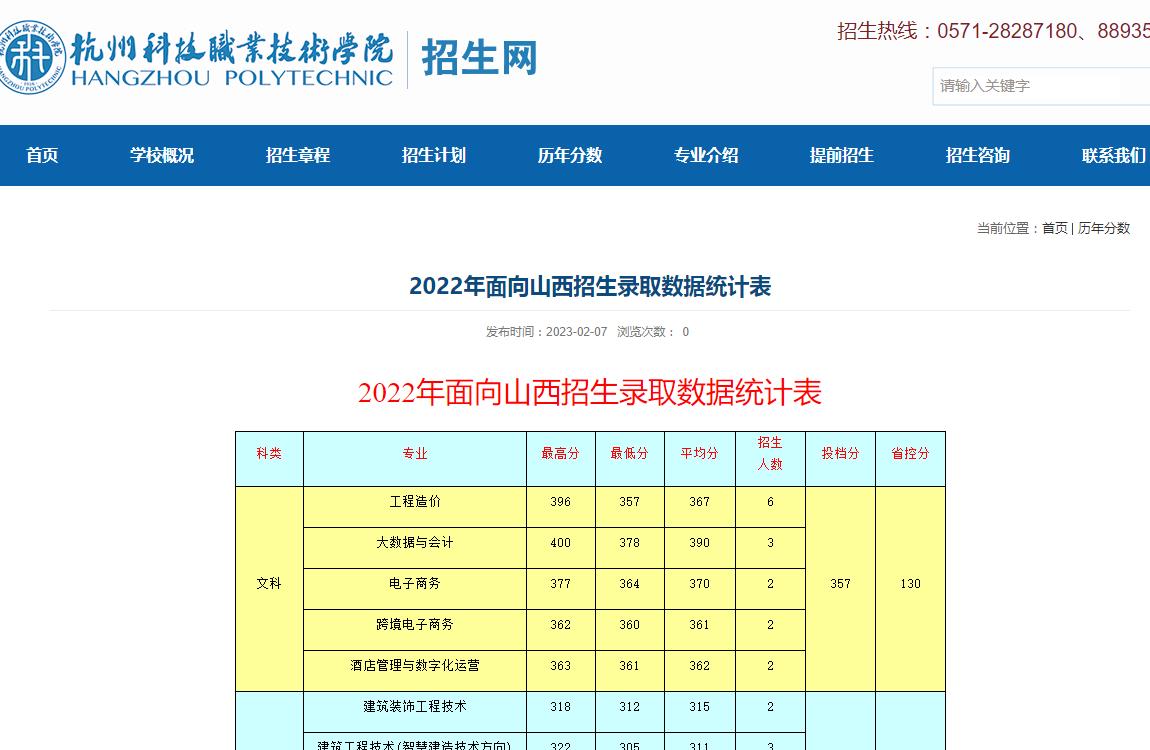
Task: Open 联系我们 in the navigation bar
Action: pyautogui.click(x=1113, y=155)
